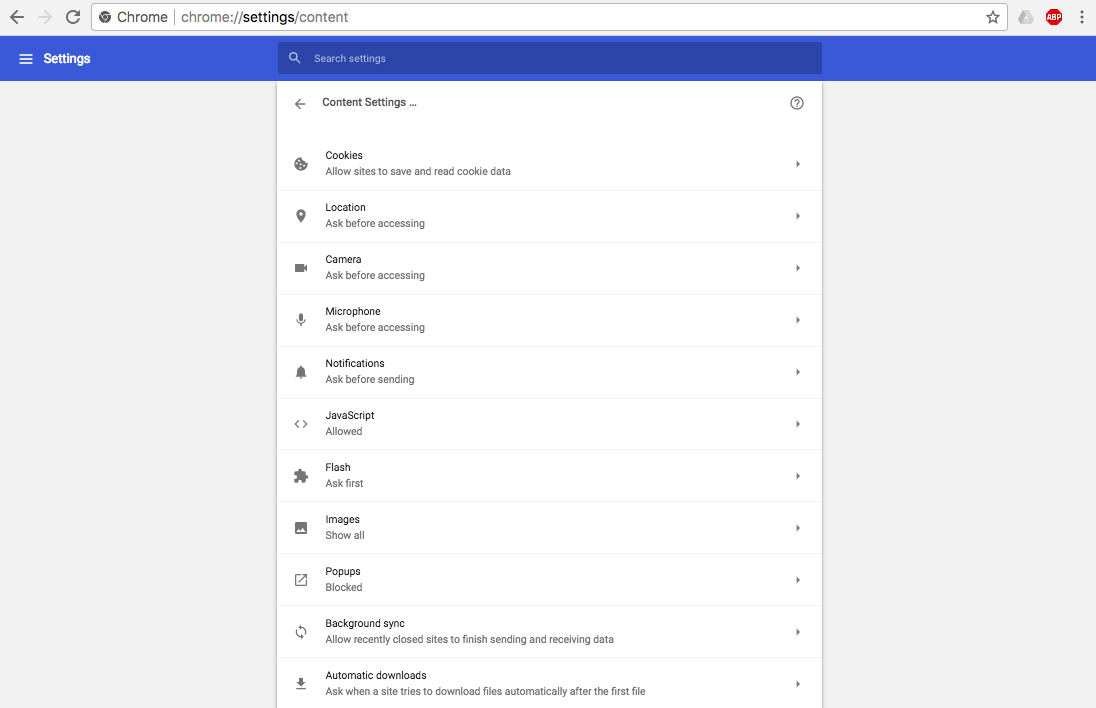Screen dimensions: 1096x708
Task: Open the Microphone settings entry
Action: (x=549, y=321)
